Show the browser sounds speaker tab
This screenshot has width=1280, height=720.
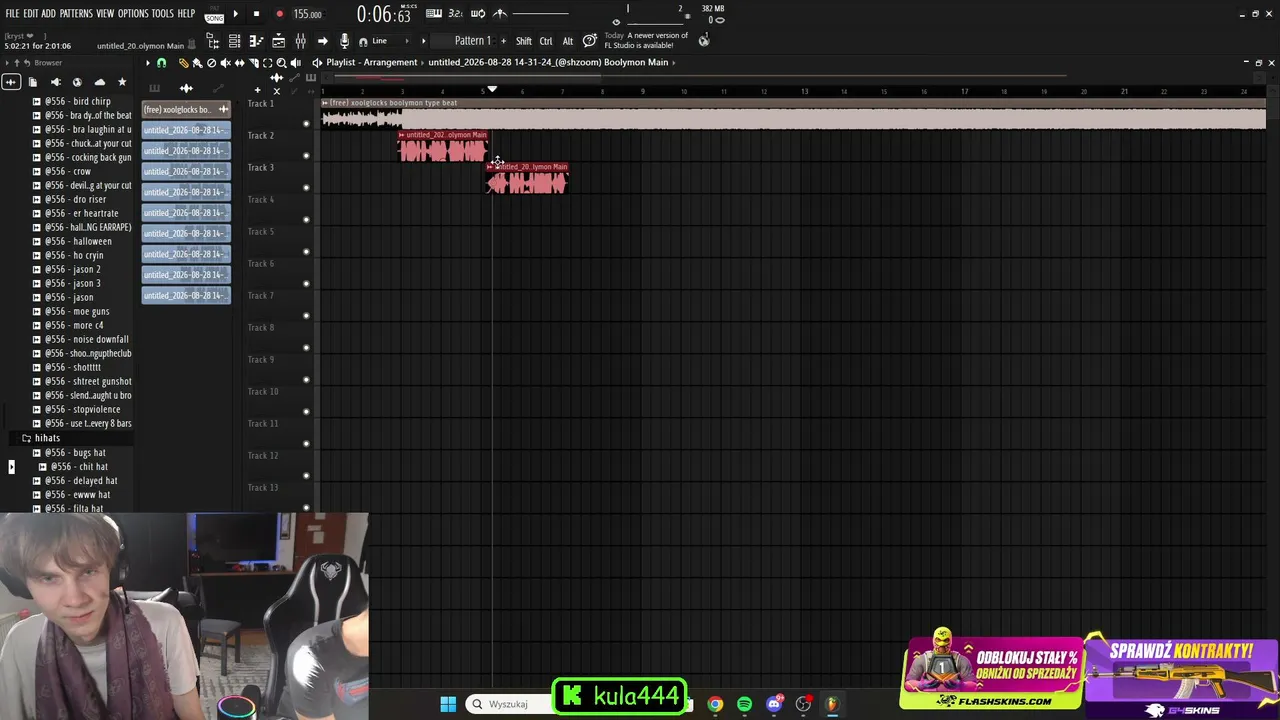point(55,82)
